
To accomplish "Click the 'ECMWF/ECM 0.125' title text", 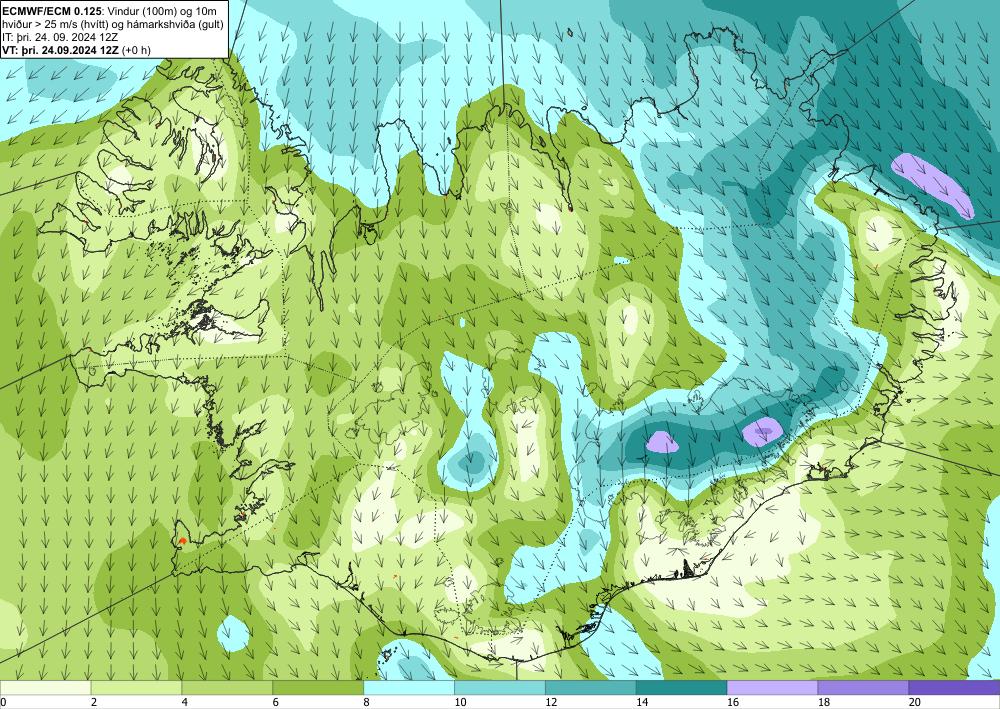I will tap(50, 11).
